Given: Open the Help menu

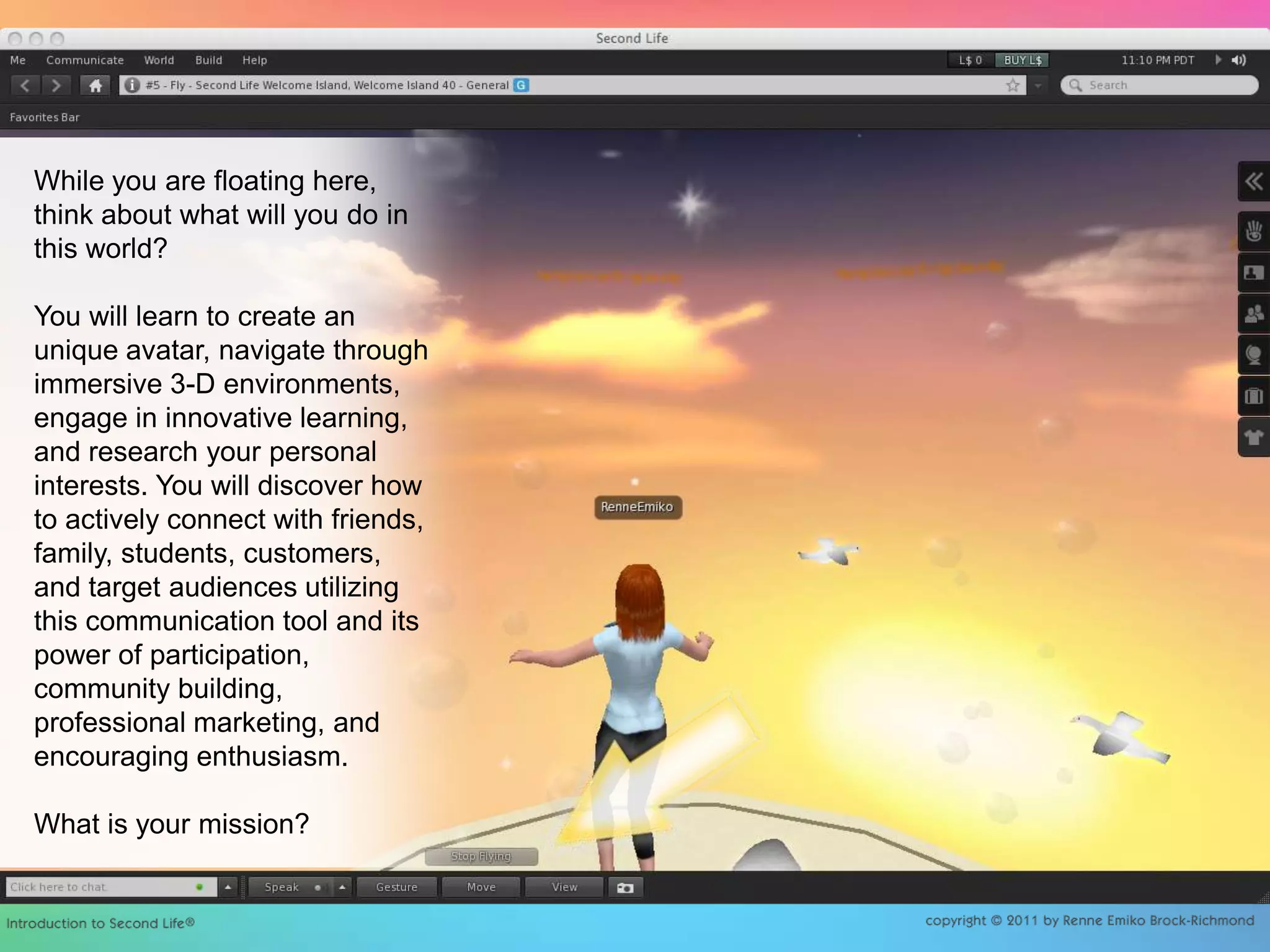Looking at the screenshot, I should click(254, 60).
